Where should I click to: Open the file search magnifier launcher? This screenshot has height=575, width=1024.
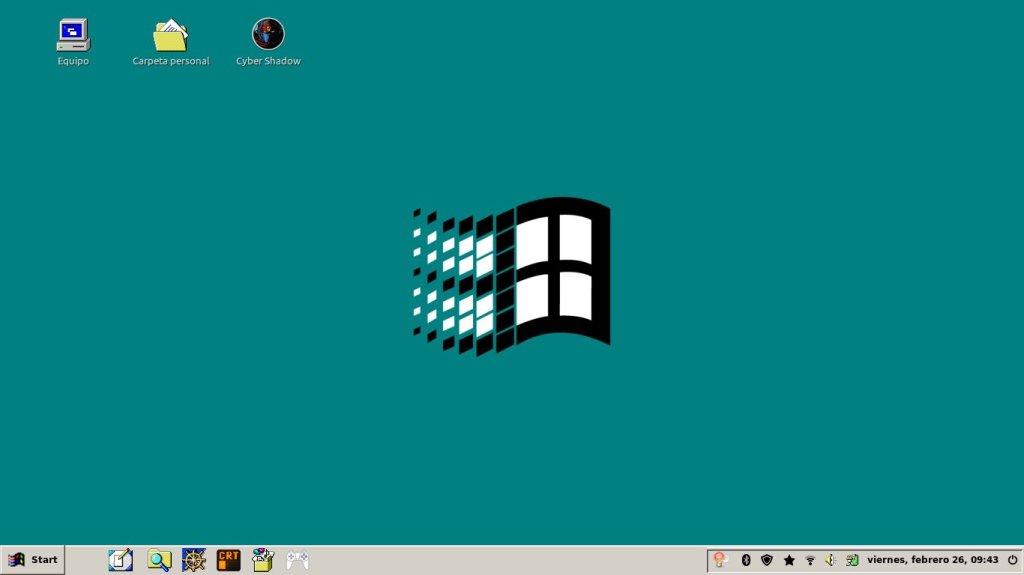[x=159, y=560]
